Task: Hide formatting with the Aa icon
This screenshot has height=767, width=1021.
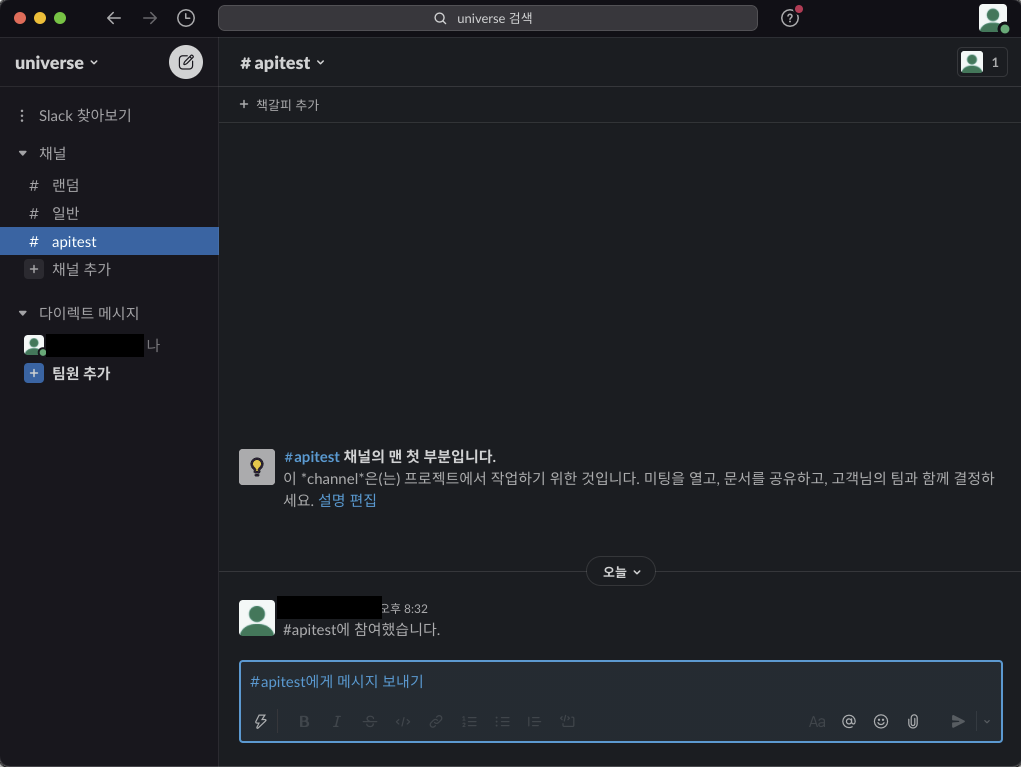Action: 817,721
